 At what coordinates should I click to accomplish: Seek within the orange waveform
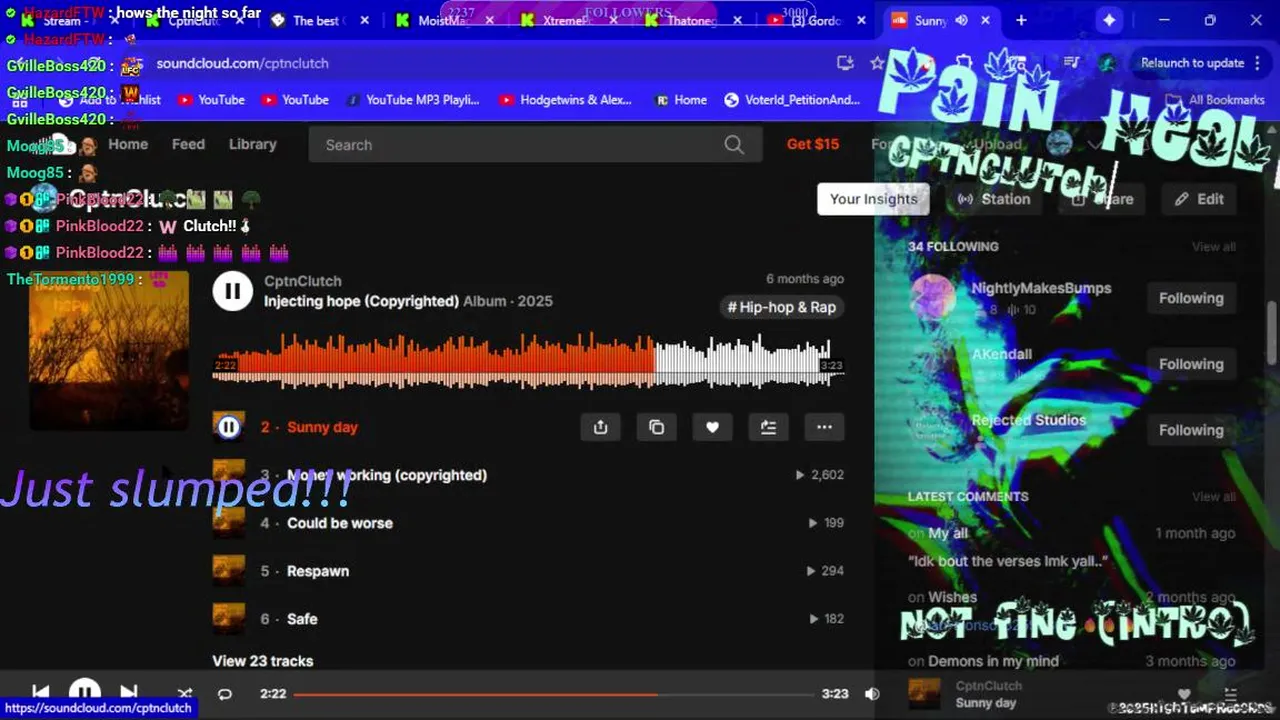pos(435,360)
